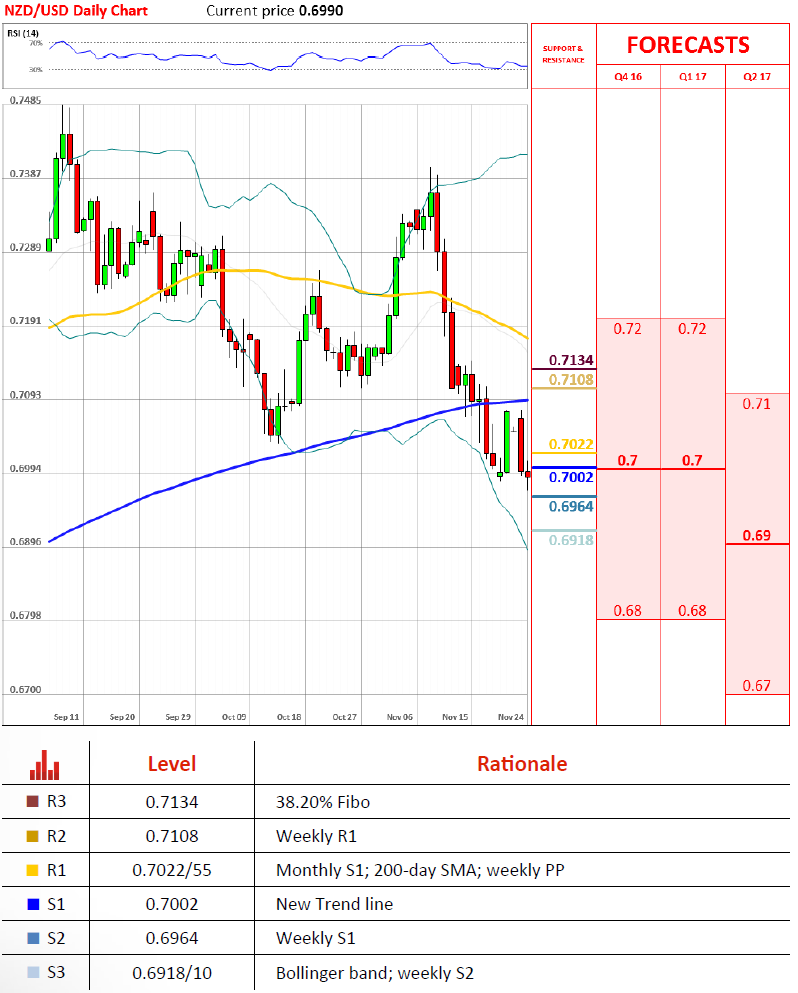Click the S2 steel blue swatch
Viewport: 798px width, 993px height.
pyautogui.click(x=34, y=938)
